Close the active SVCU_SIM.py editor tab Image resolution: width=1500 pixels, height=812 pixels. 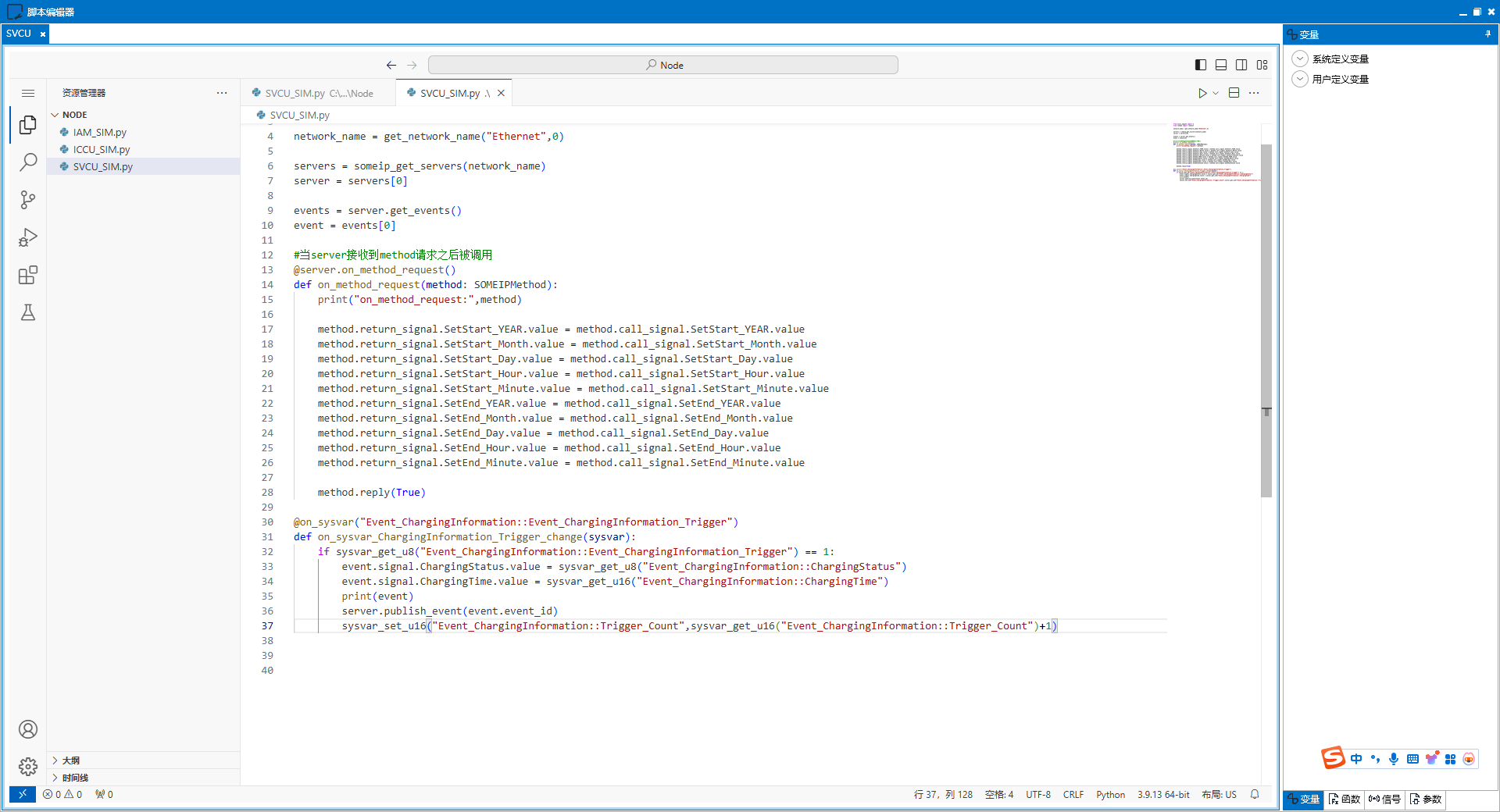(x=502, y=93)
